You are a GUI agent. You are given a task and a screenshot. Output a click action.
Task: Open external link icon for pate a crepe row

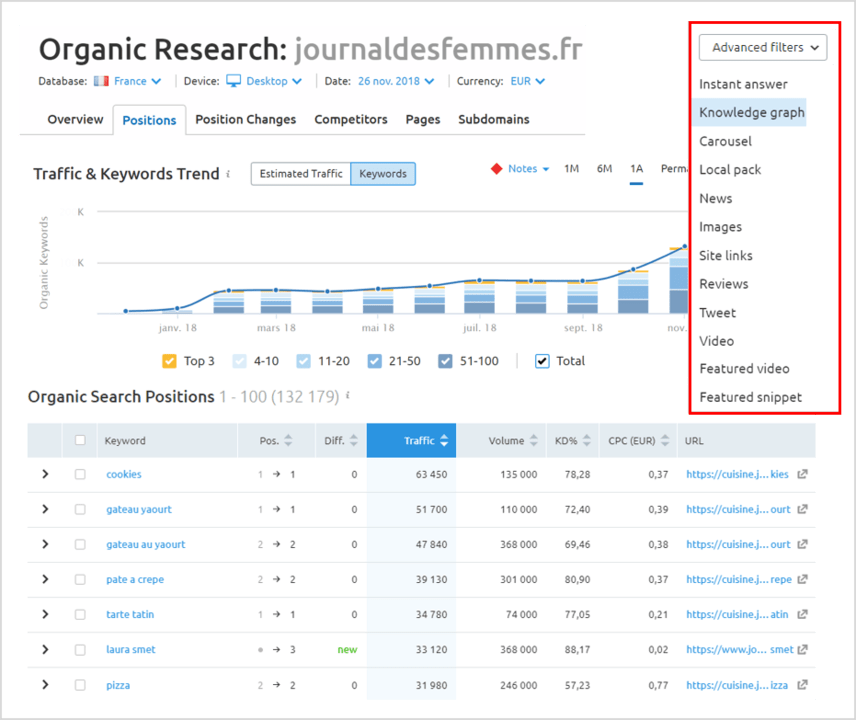click(802, 579)
